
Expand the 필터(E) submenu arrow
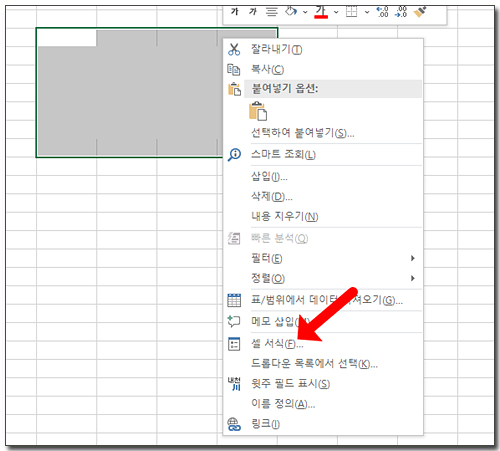pos(413,258)
